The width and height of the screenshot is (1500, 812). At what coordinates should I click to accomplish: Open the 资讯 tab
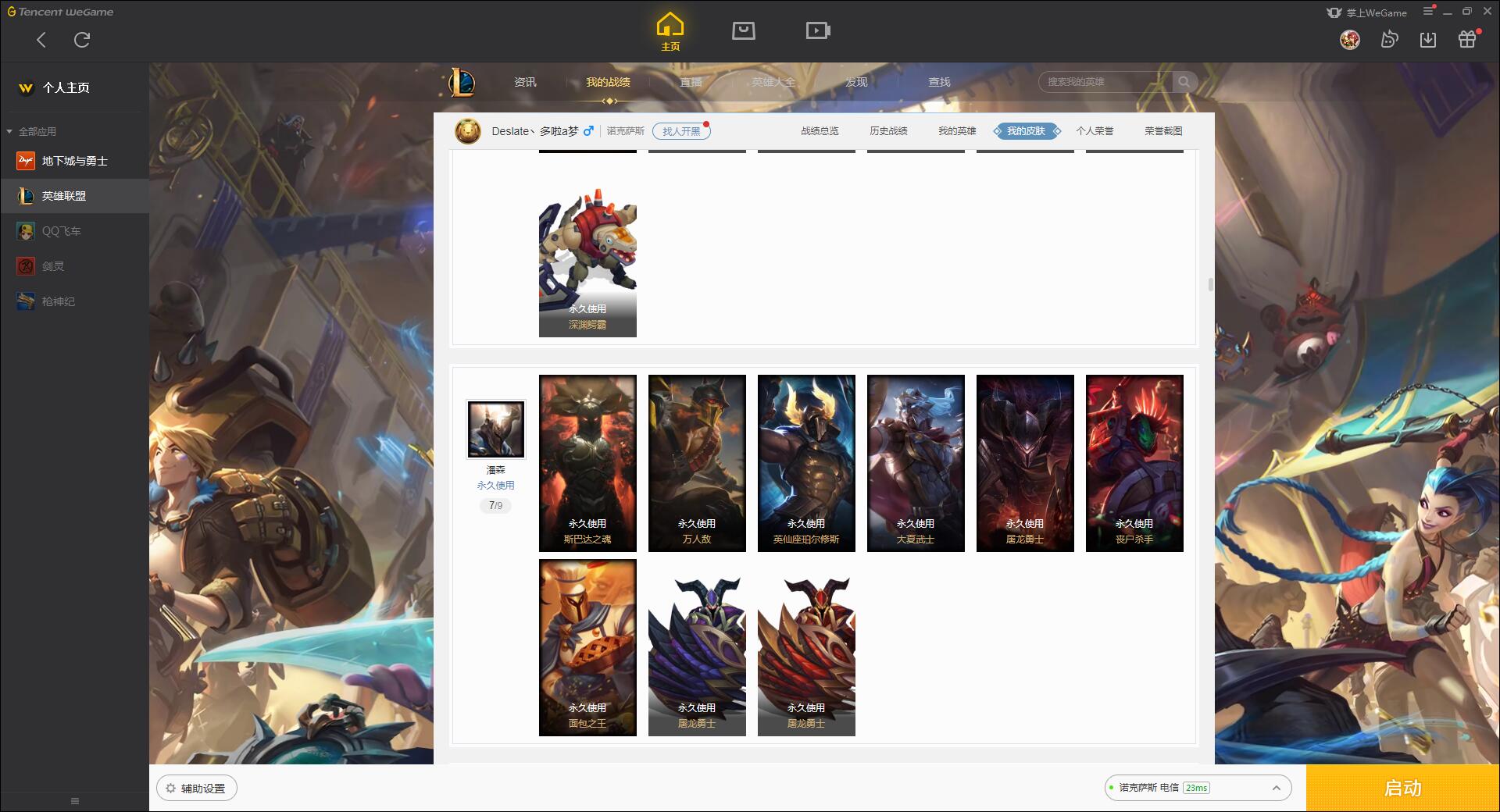coord(525,82)
